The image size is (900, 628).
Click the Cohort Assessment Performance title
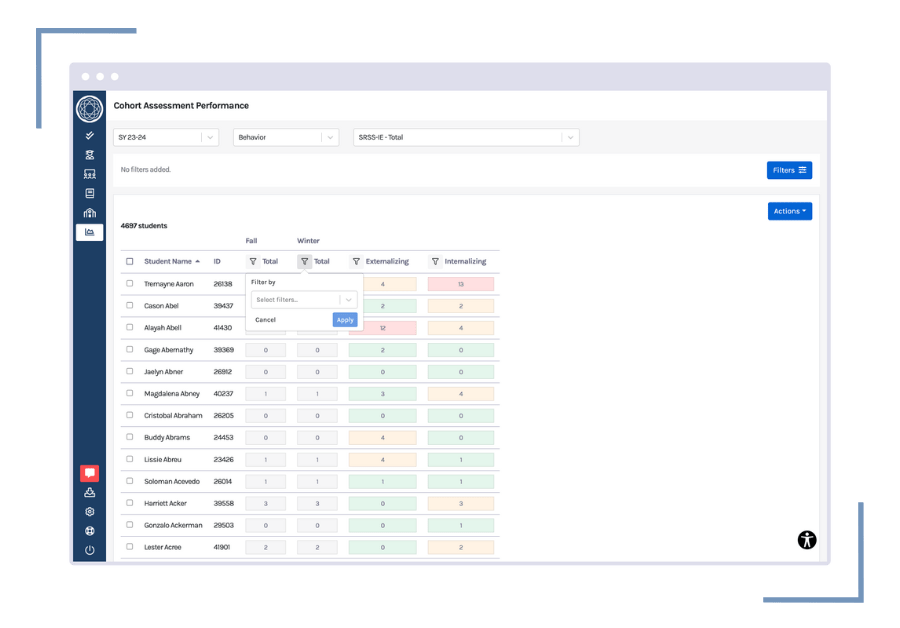pyautogui.click(x=181, y=106)
